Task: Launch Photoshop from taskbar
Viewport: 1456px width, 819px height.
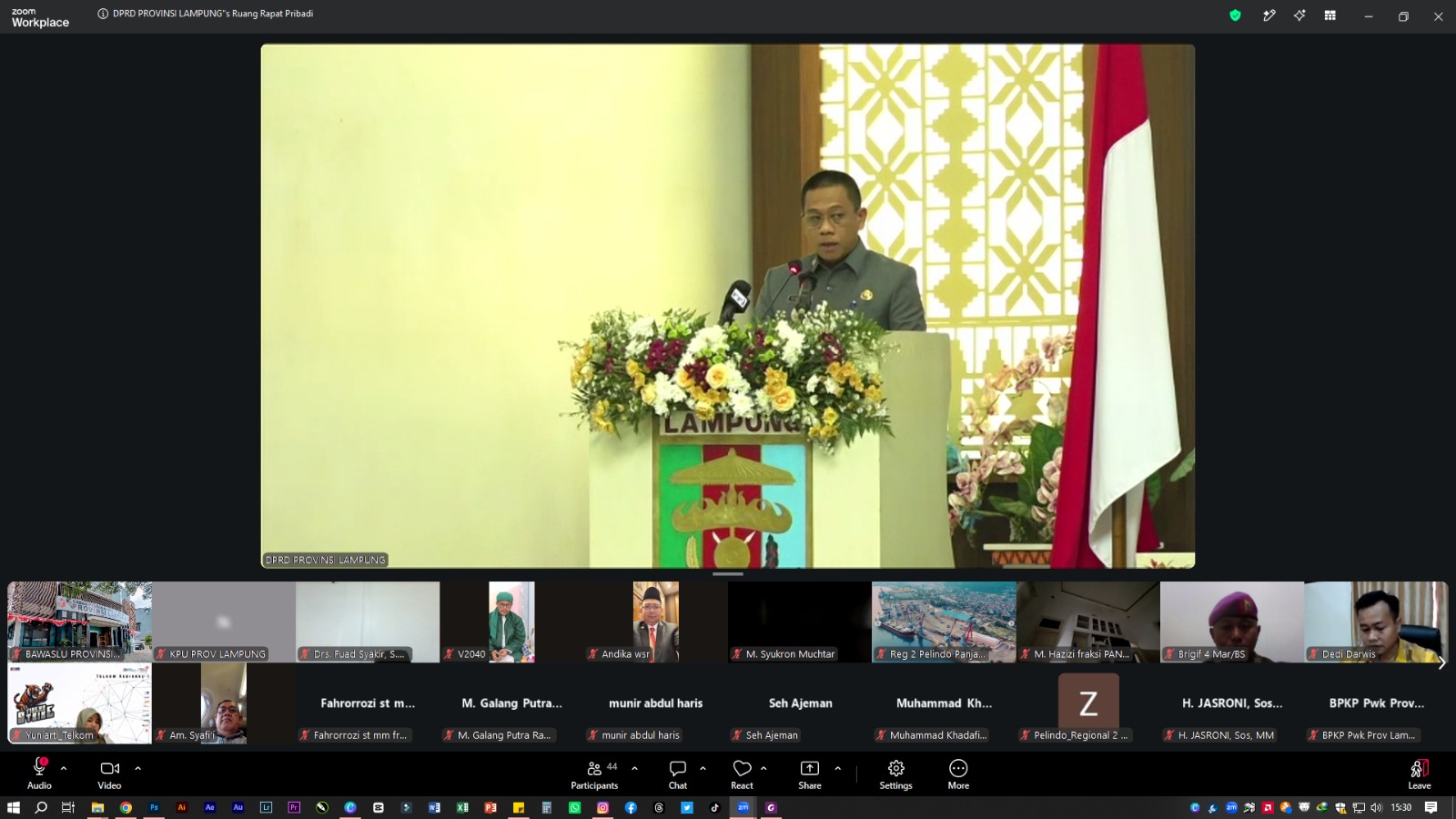Action: point(154,807)
